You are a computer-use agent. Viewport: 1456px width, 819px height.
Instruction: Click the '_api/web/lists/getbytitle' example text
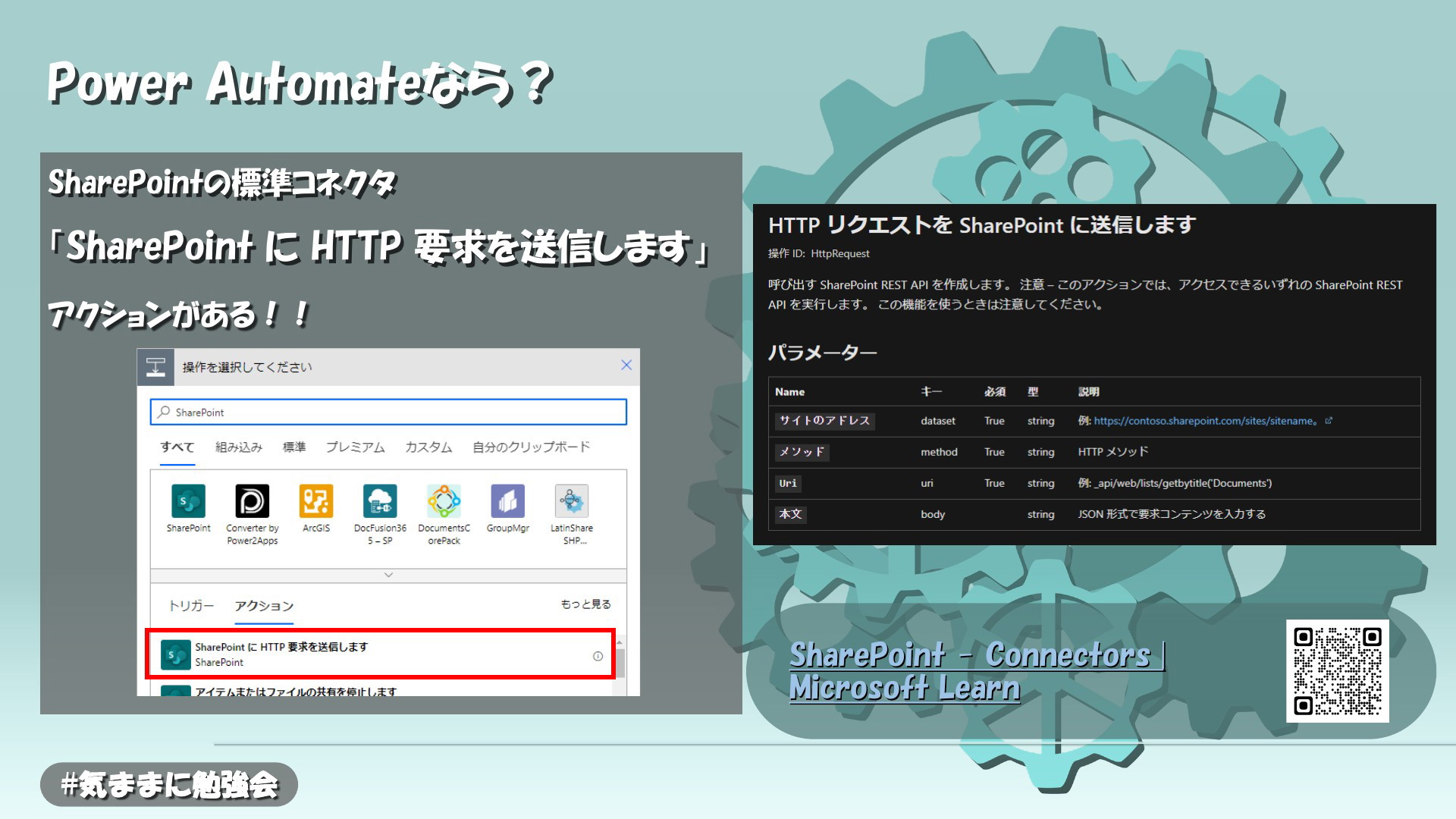pyautogui.click(x=1175, y=483)
